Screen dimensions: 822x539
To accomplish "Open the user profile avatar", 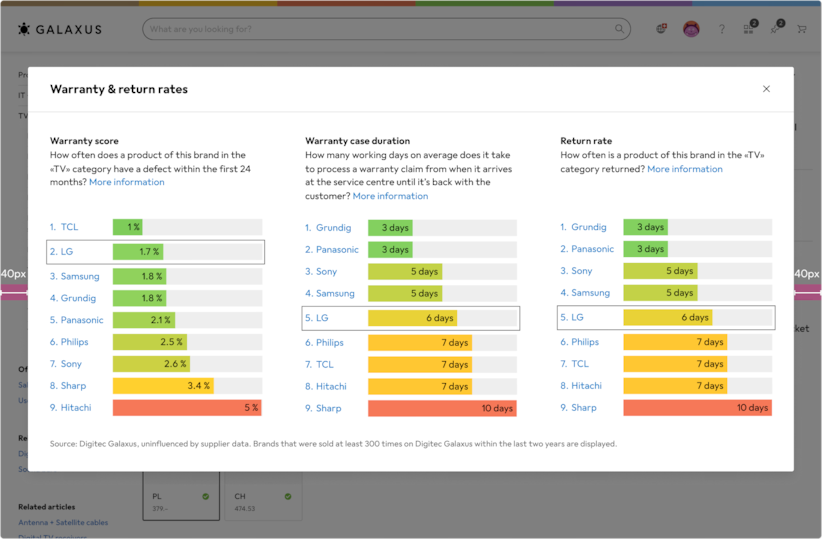I will click(691, 29).
